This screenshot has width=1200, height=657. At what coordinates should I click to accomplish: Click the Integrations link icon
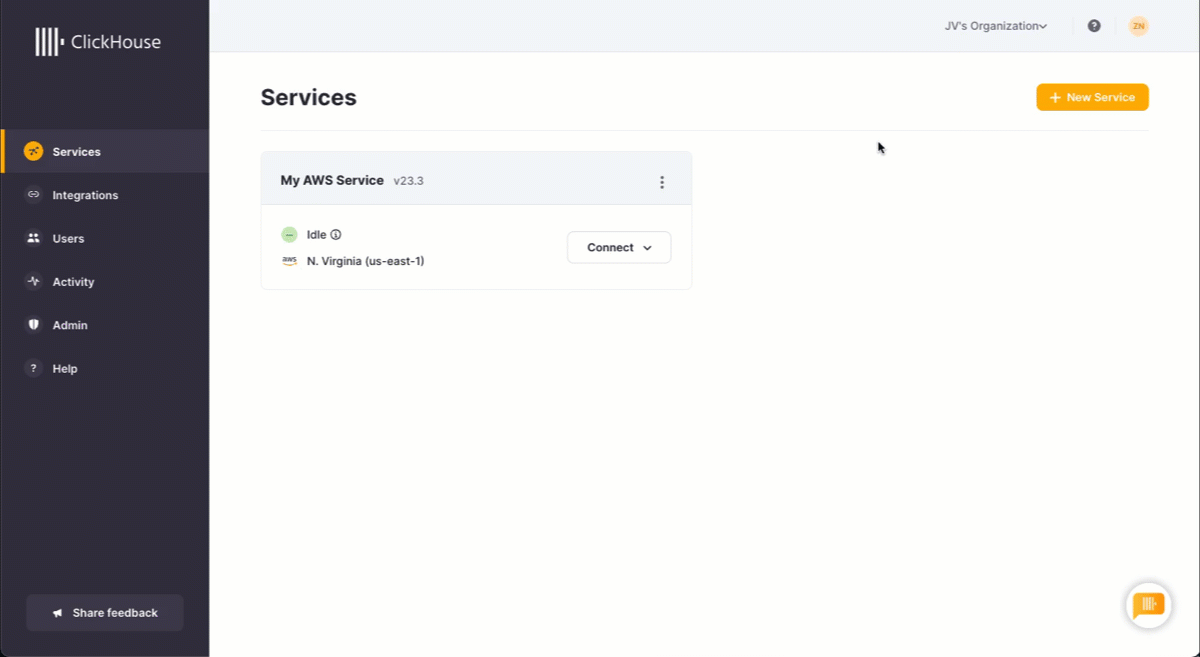tap(33, 195)
